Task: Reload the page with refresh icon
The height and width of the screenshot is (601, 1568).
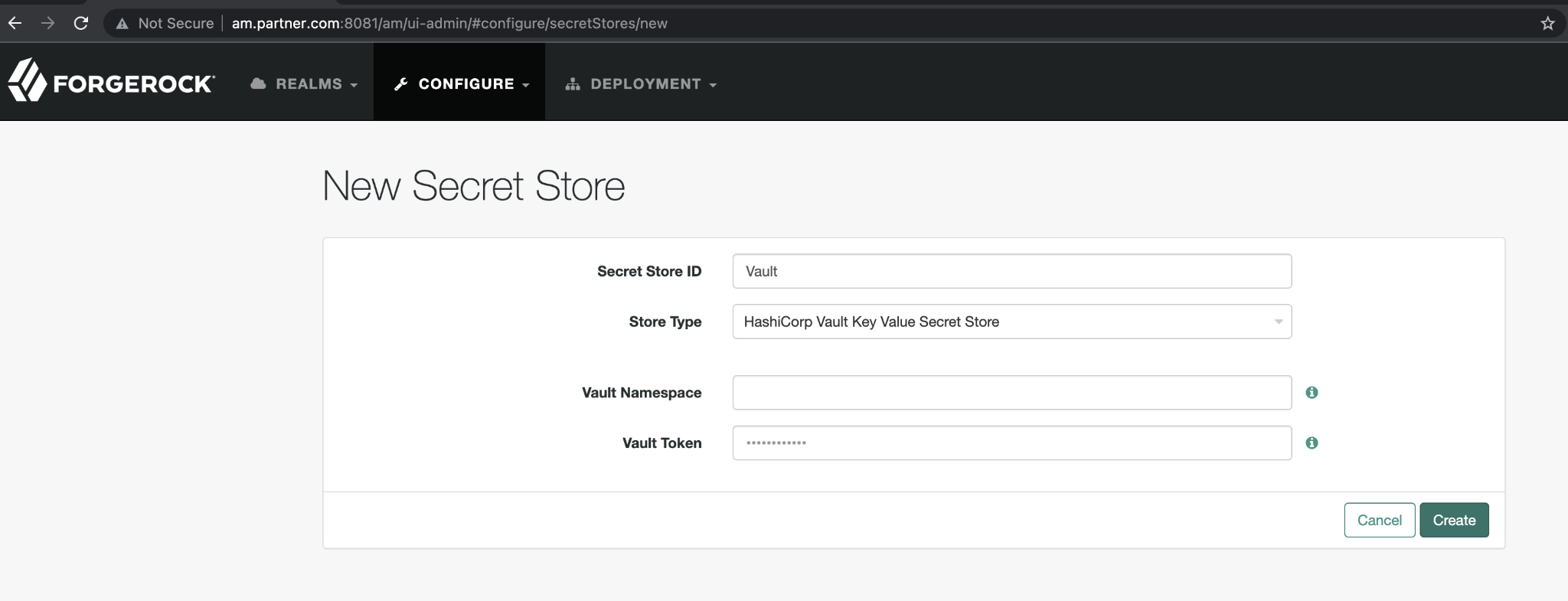Action: click(81, 23)
